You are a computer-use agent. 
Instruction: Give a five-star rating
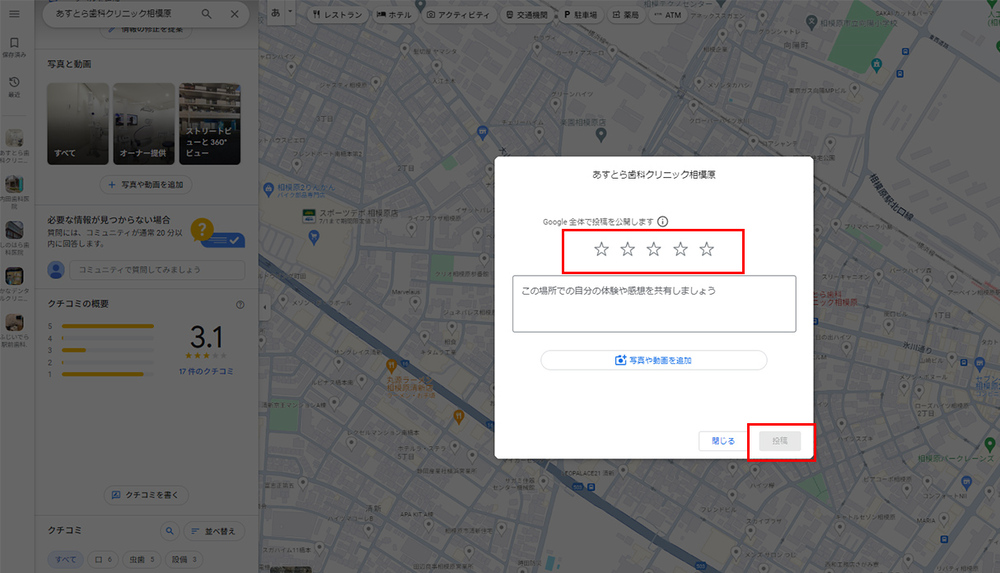pos(707,250)
